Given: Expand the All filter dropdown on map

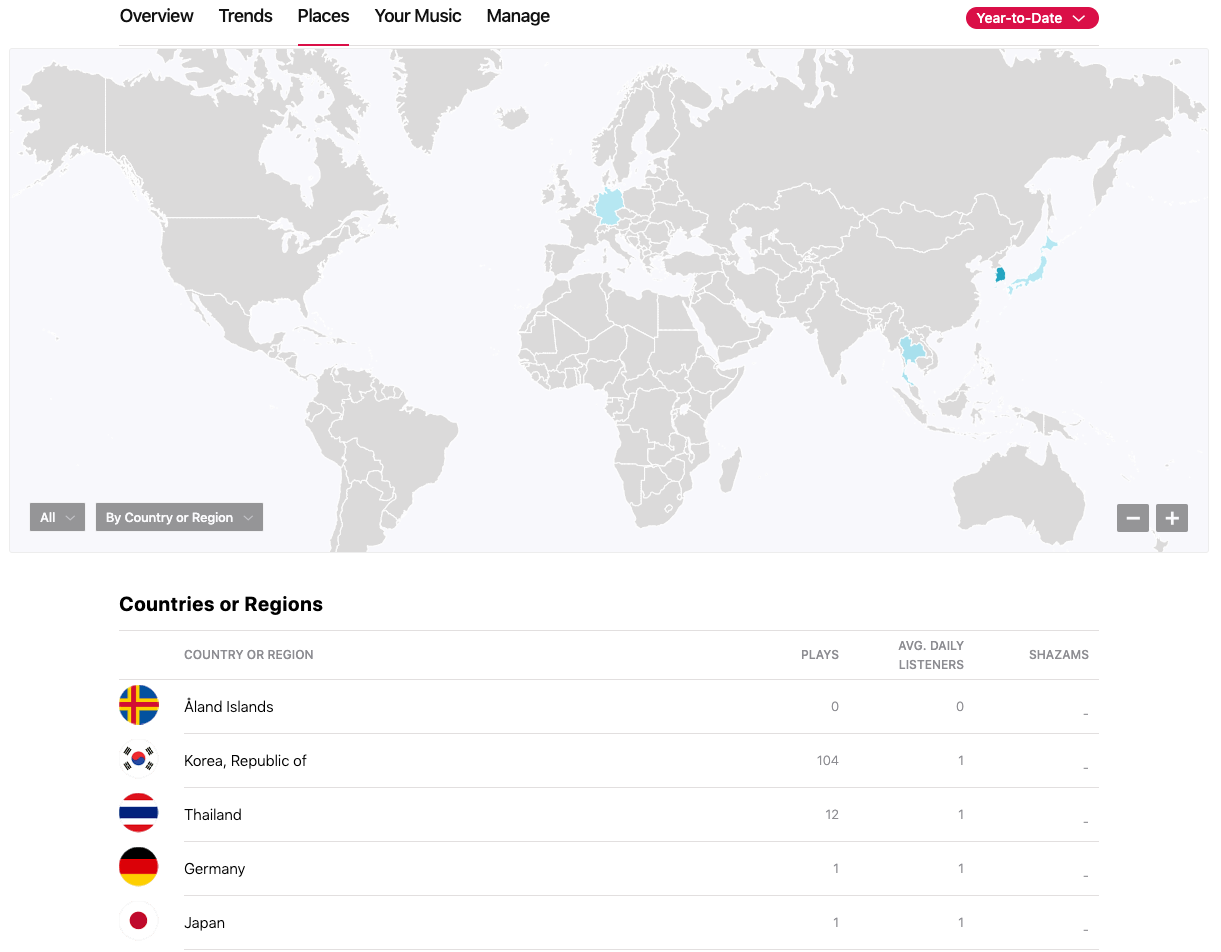Looking at the screenshot, I should pyautogui.click(x=57, y=517).
